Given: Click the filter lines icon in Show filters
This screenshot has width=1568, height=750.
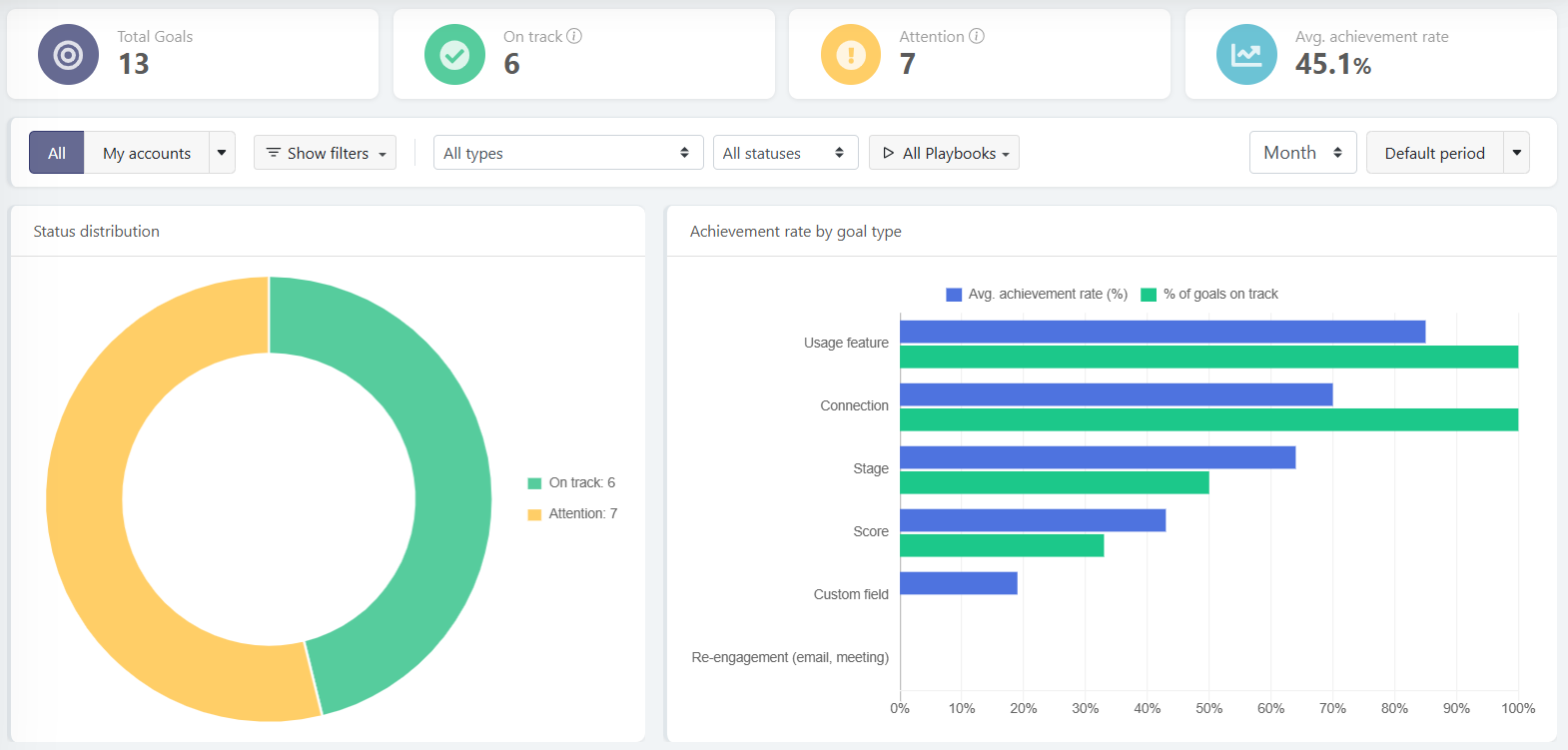Looking at the screenshot, I should tap(273, 153).
